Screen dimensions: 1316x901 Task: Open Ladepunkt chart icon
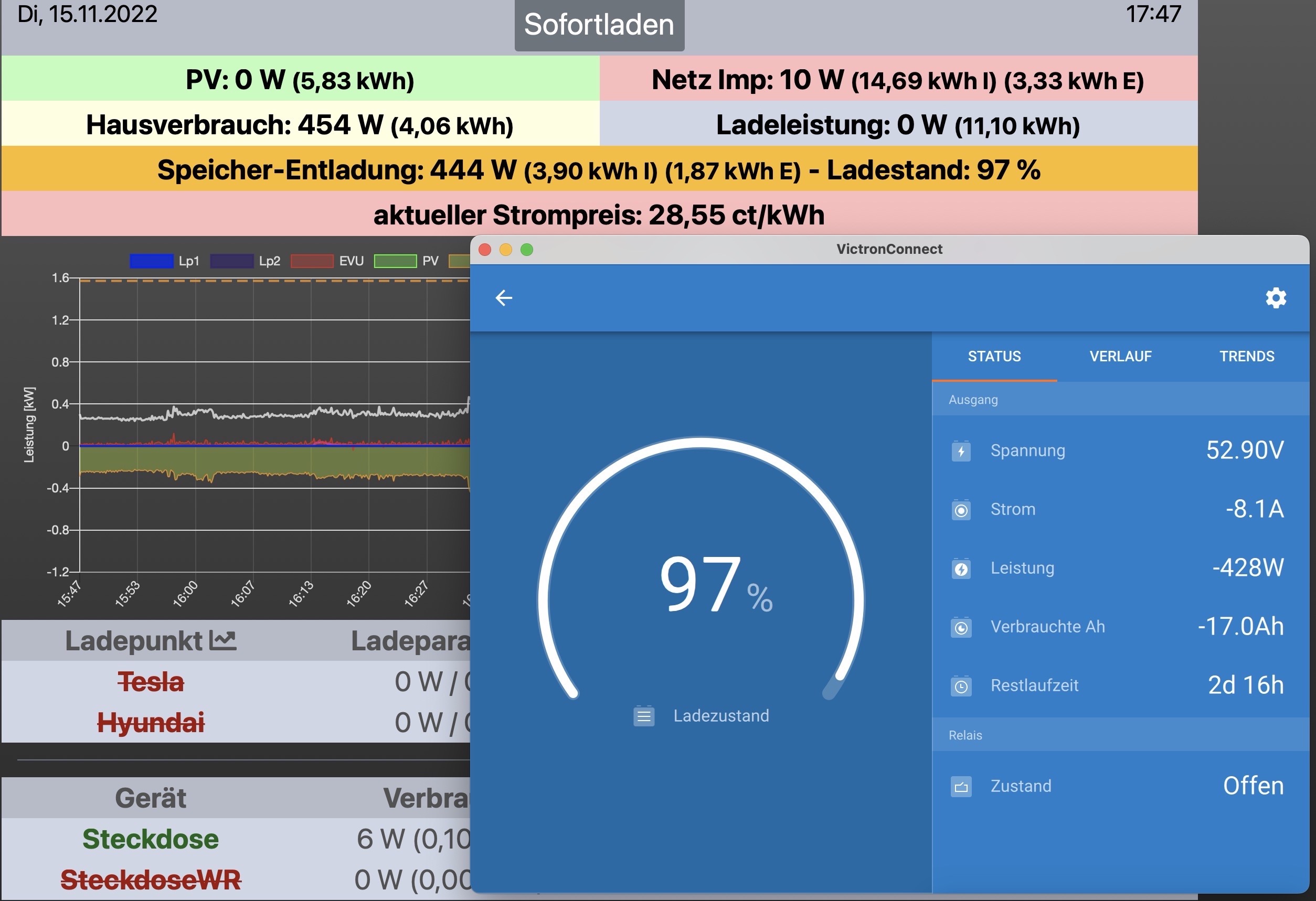coord(222,640)
